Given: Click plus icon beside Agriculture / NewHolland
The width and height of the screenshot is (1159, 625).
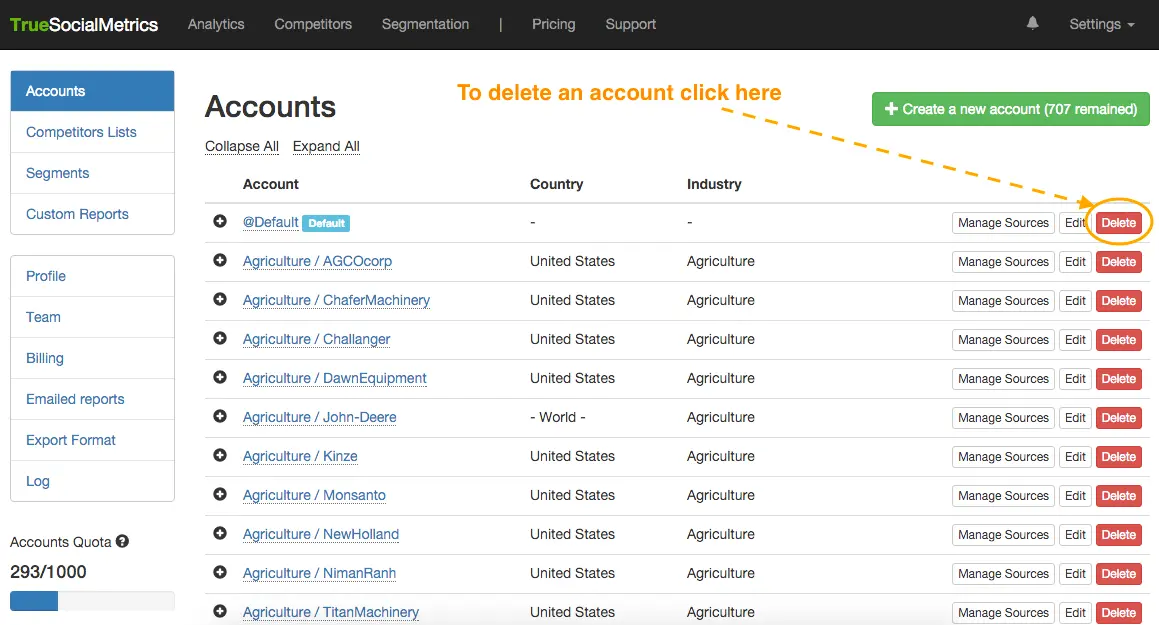Looking at the screenshot, I should pos(220,533).
